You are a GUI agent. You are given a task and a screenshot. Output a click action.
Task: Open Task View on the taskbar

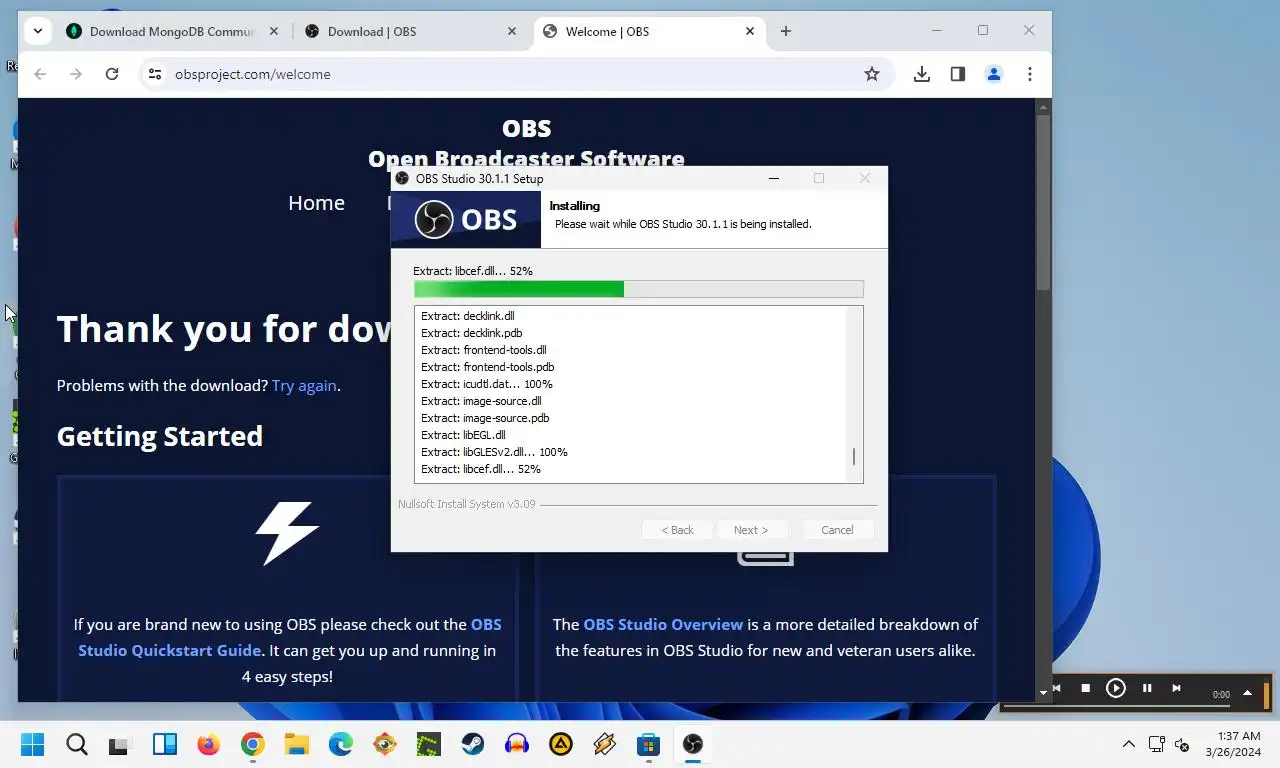click(x=119, y=745)
